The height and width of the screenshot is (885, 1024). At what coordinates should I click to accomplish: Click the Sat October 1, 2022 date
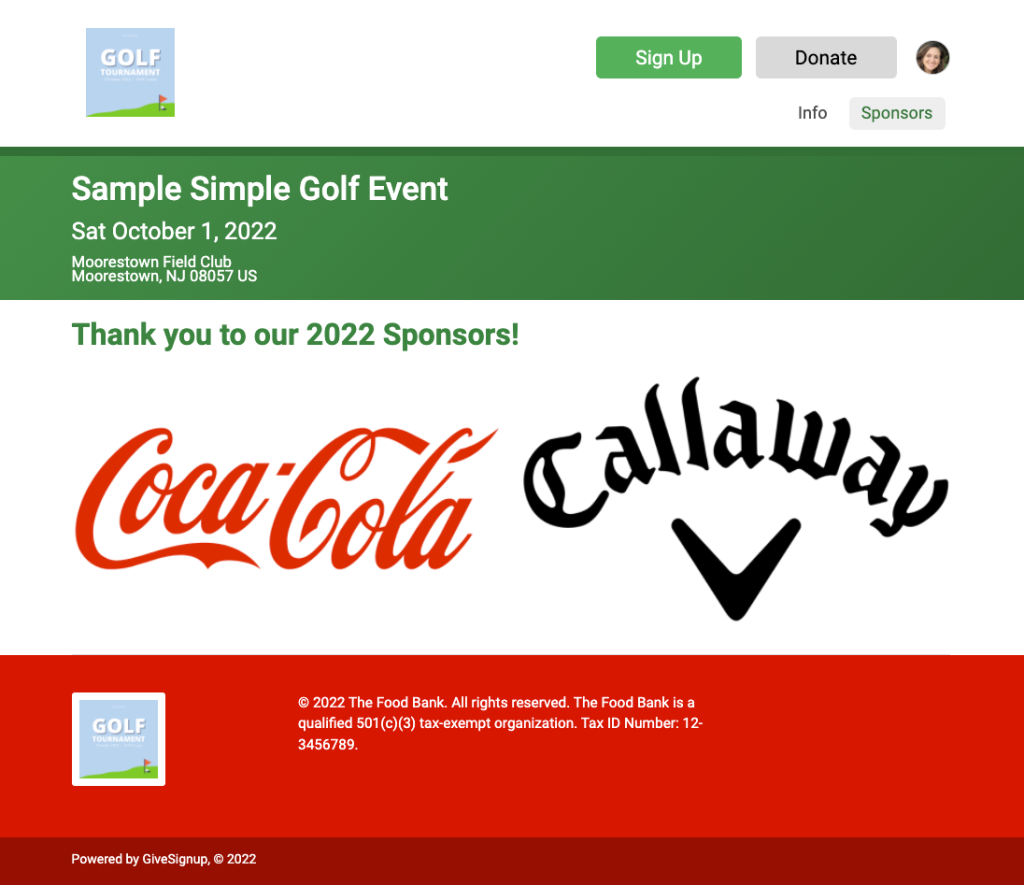pos(174,231)
